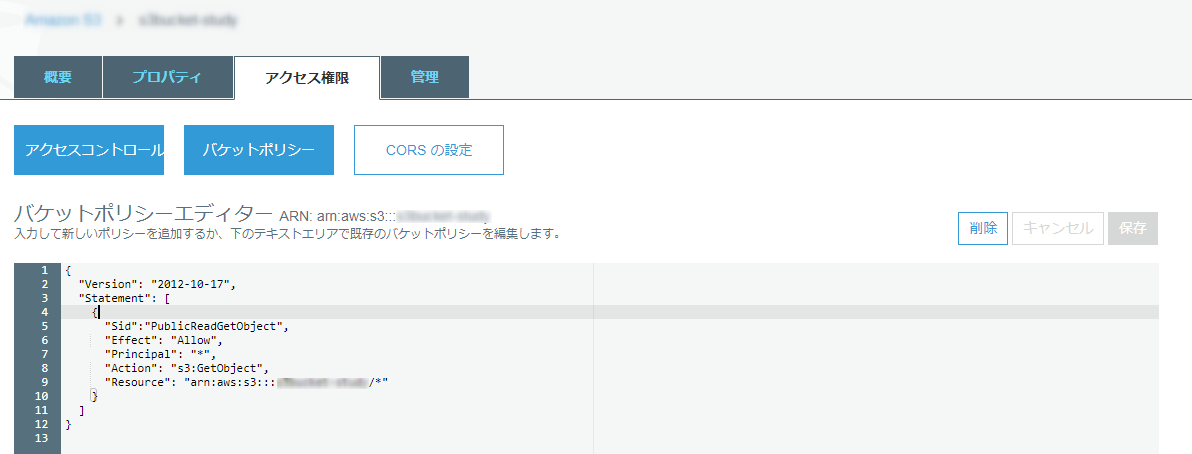
Task: Click the bucket name in breadcrumb
Action: point(187,19)
